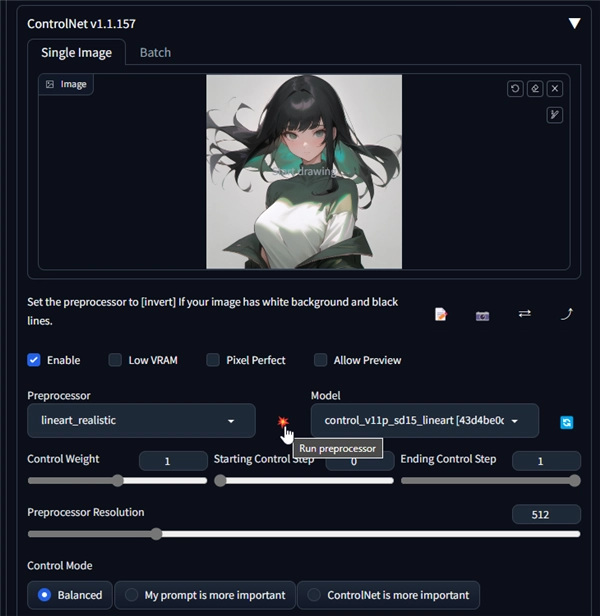
Task: Click the uploaded anime girl image
Action: point(304,172)
